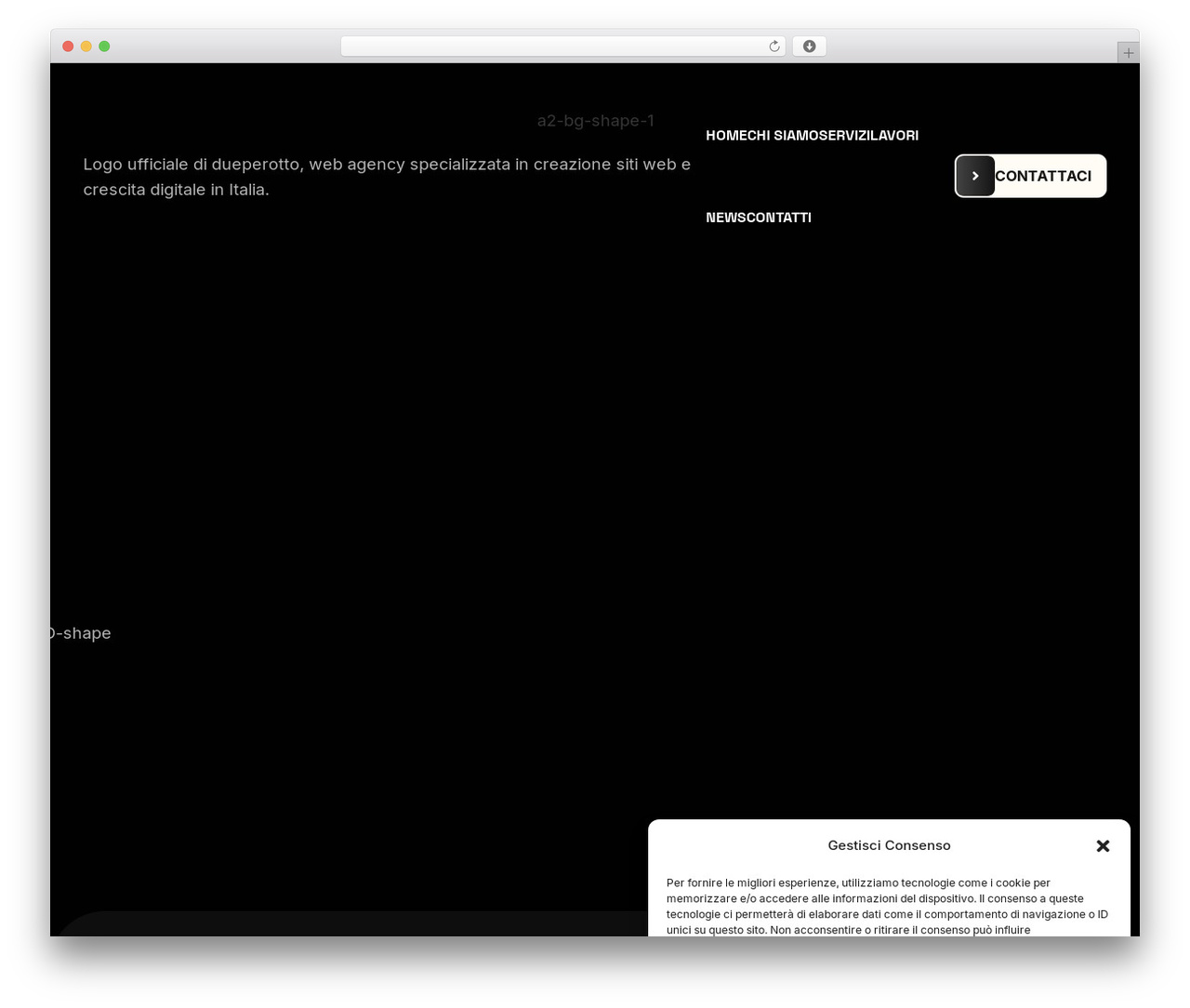Click the green fullscreen window button
This screenshot has width=1190, height=1008.
coord(104,46)
